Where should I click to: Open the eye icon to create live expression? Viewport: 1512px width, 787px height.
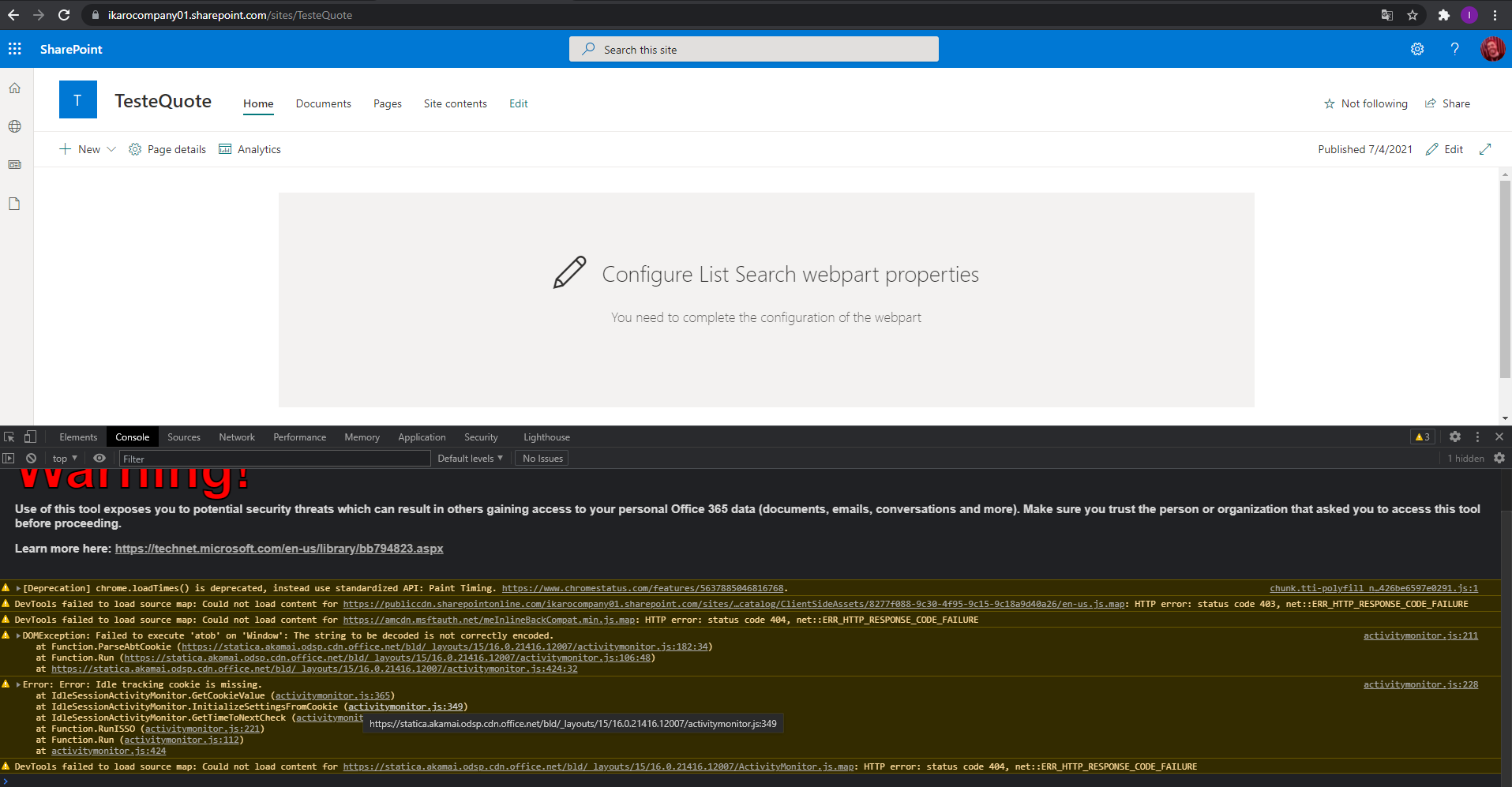[x=99, y=458]
